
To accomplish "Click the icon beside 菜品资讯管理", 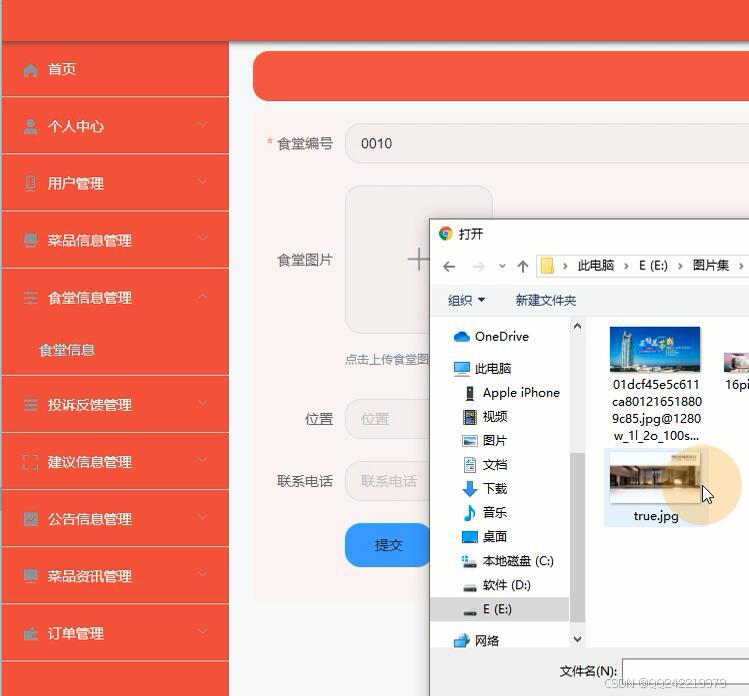I will coord(31,576).
